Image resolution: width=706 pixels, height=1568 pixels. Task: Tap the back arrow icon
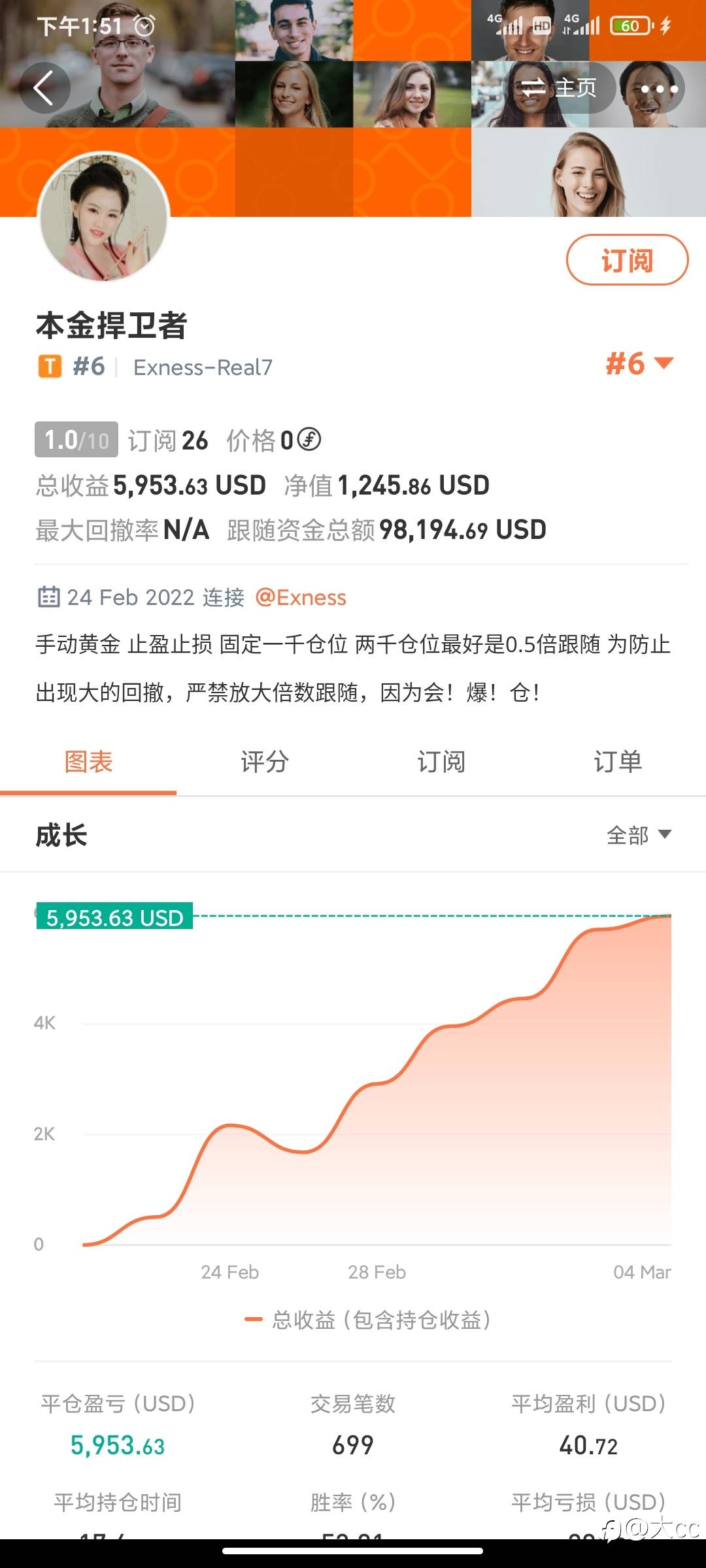(44, 88)
